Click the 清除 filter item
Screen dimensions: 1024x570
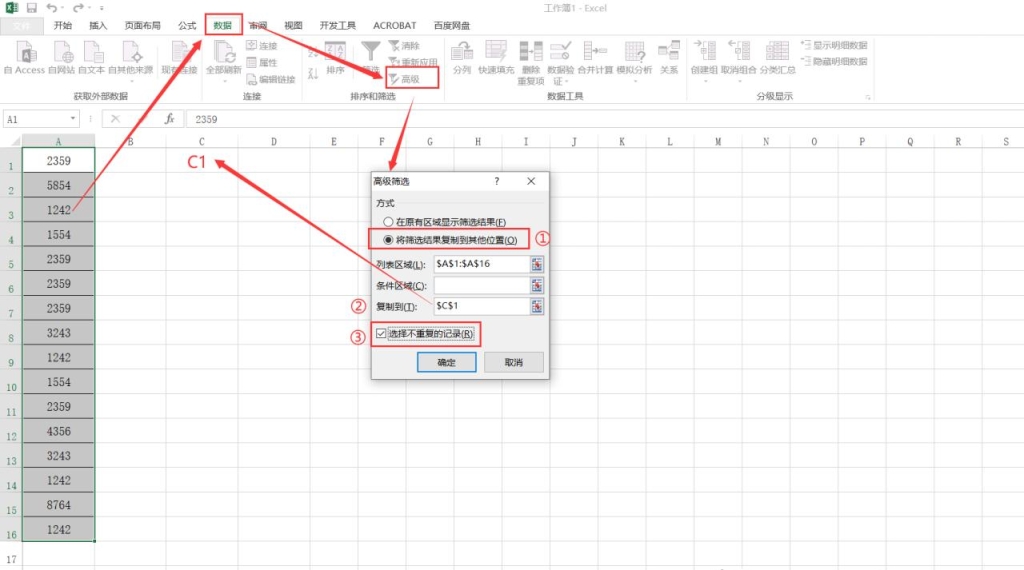(404, 46)
